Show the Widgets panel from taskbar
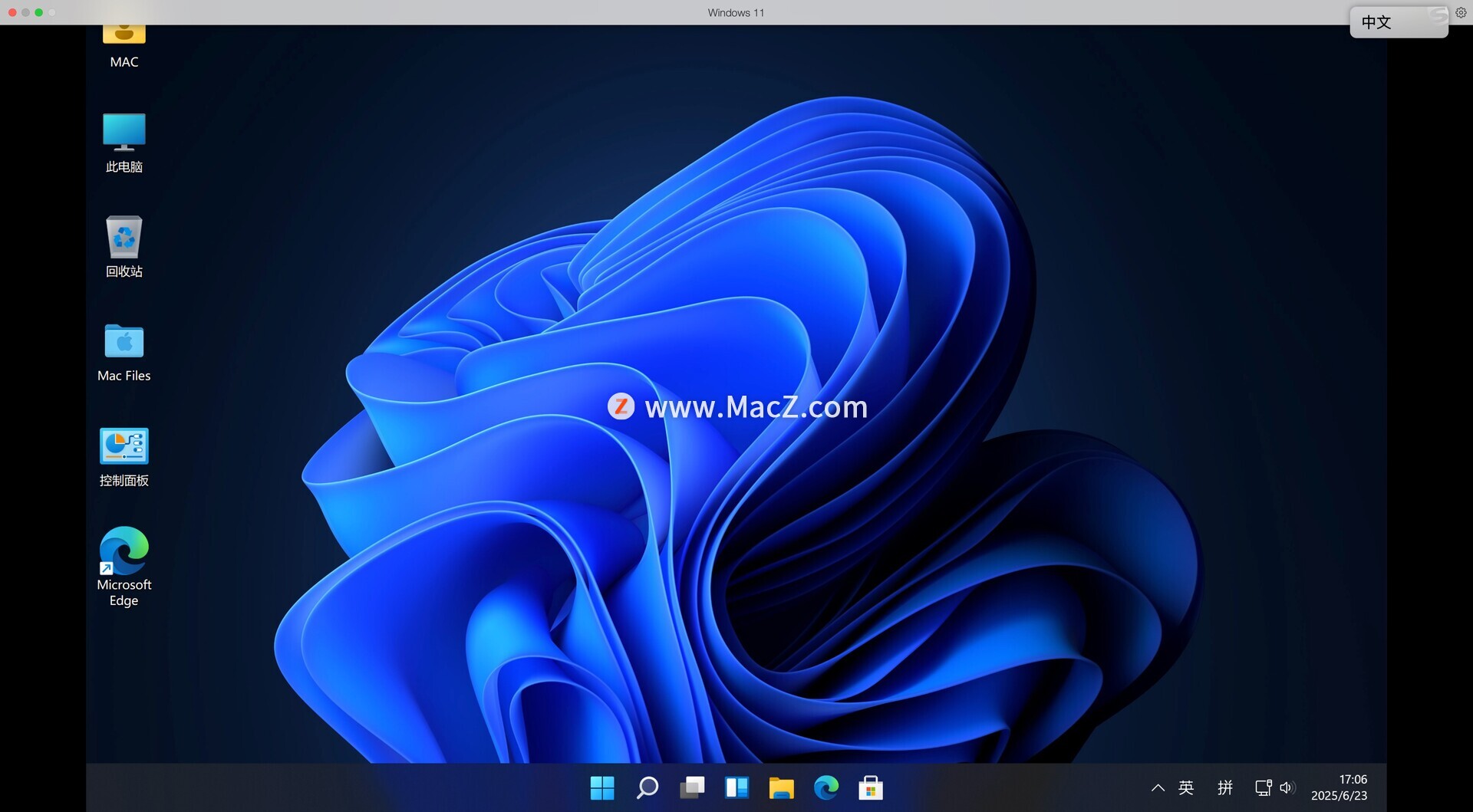 pyautogui.click(x=736, y=787)
